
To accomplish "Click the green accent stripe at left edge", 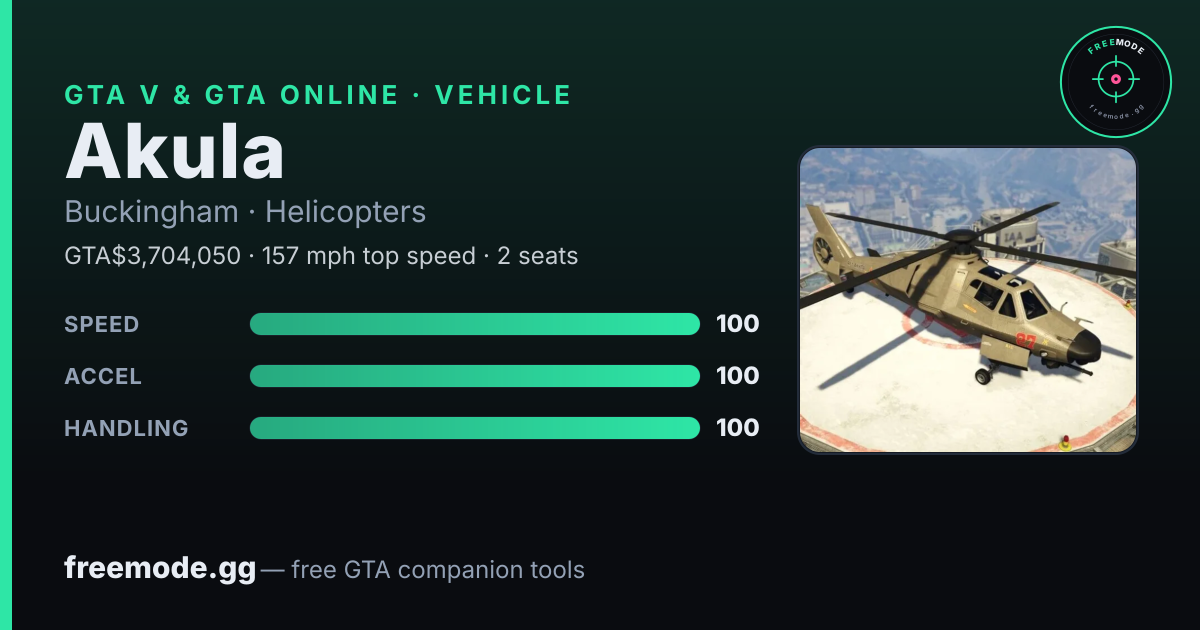I will point(6,315).
